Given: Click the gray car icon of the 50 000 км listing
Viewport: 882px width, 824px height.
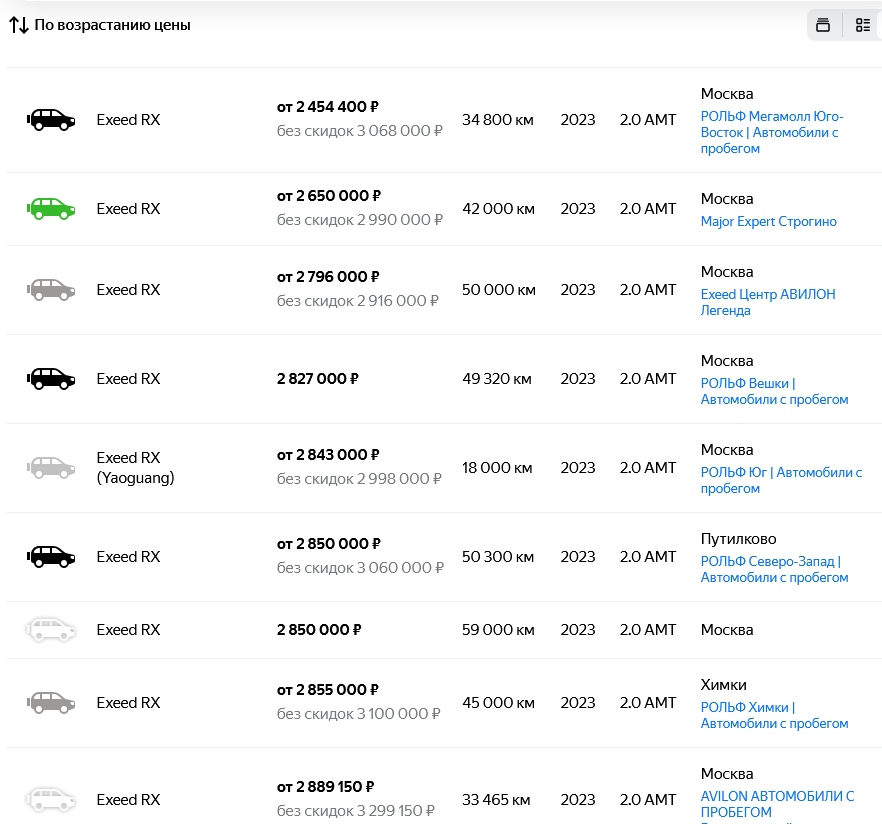Looking at the screenshot, I should click(x=50, y=290).
